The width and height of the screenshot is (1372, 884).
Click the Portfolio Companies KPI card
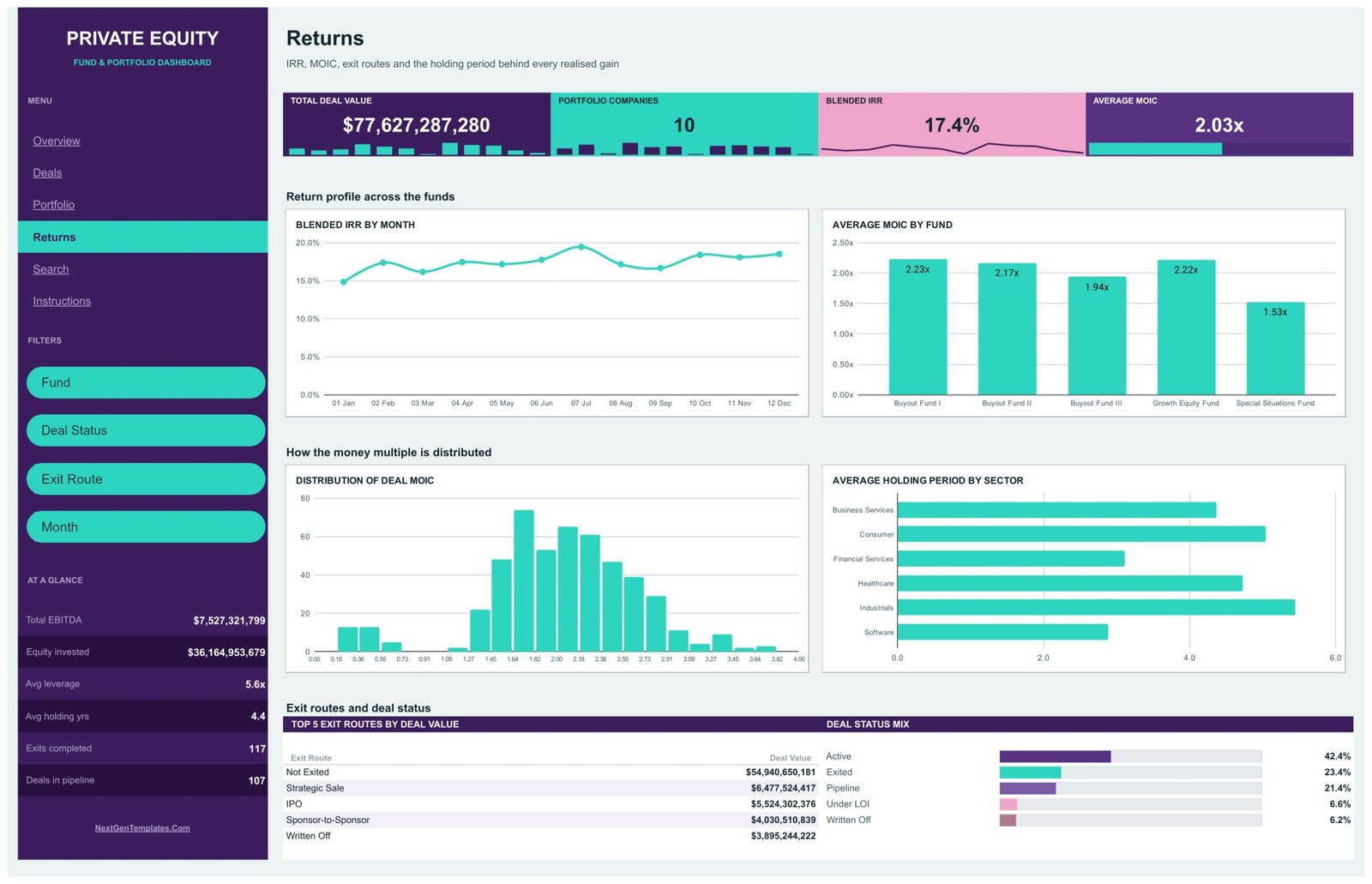click(x=684, y=124)
